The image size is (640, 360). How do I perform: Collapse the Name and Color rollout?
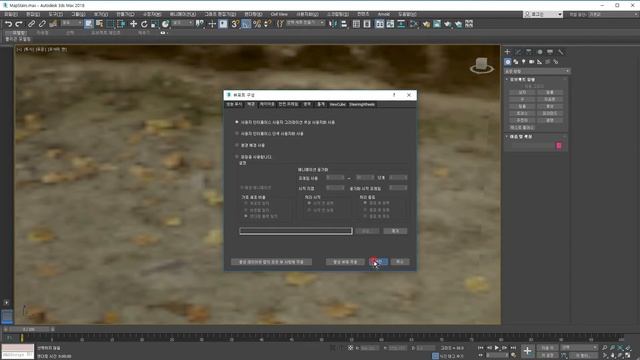pyautogui.click(x=507, y=136)
